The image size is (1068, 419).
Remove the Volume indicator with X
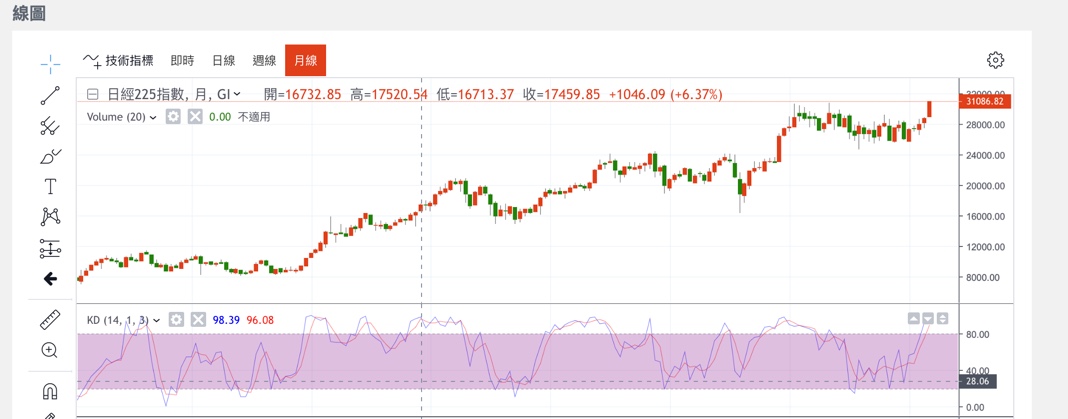click(x=195, y=117)
